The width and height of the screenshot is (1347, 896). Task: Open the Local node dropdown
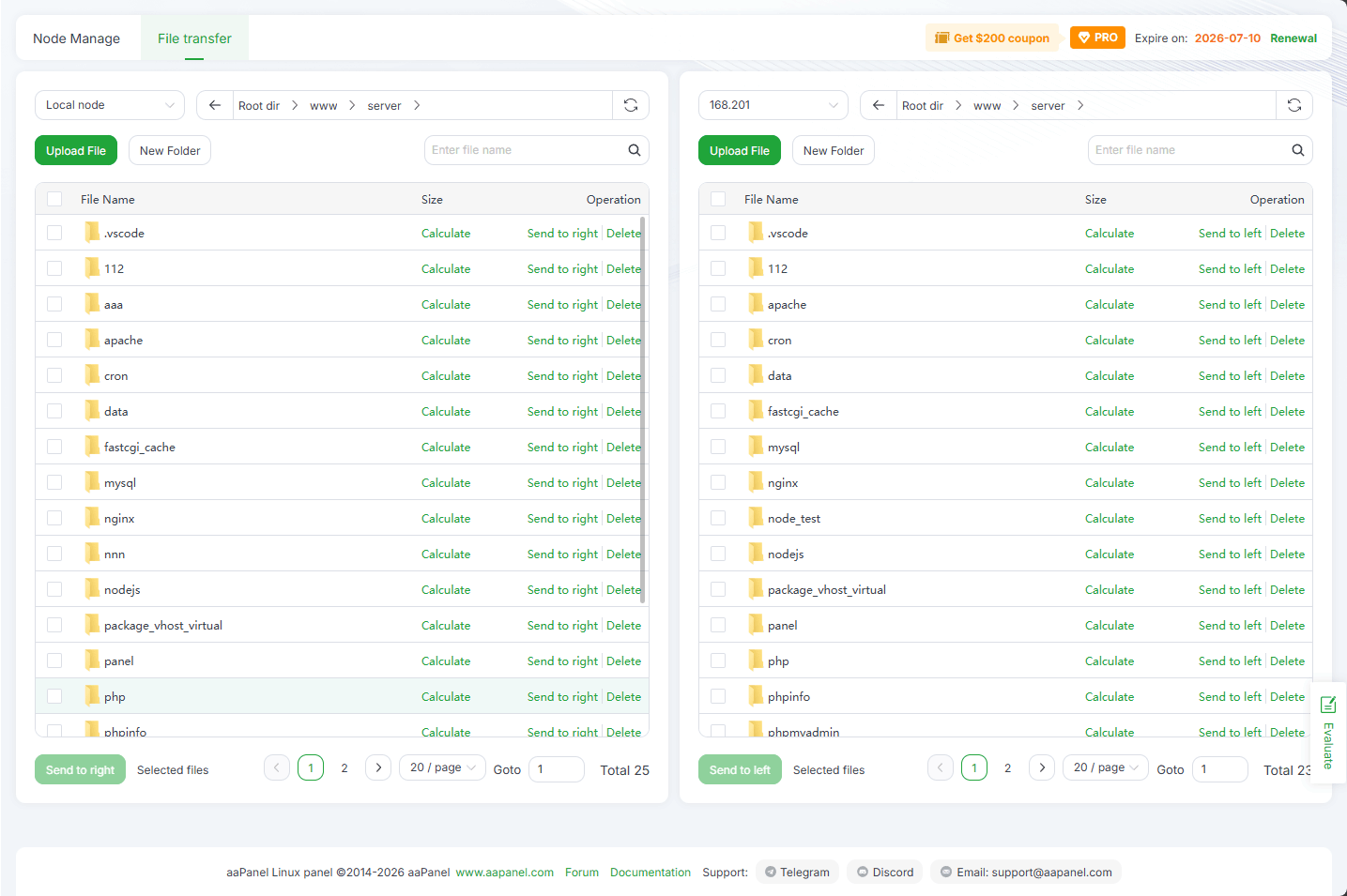110,105
